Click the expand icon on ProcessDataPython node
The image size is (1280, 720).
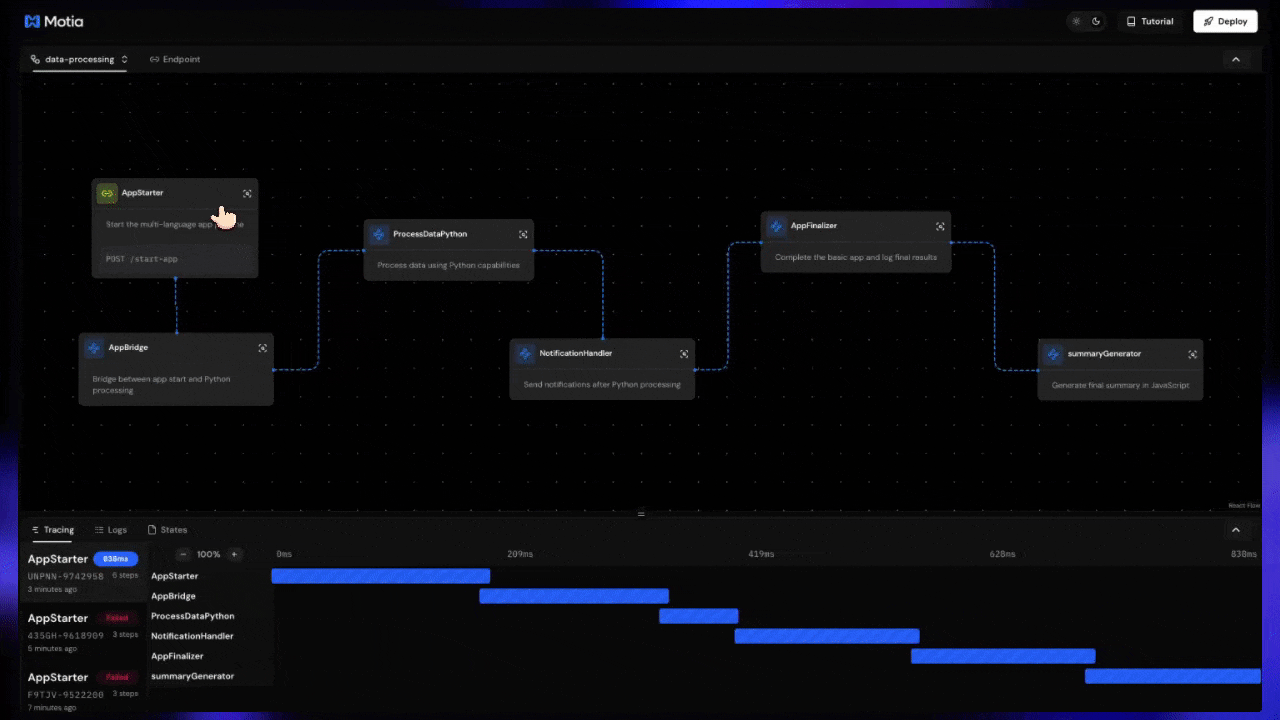pos(523,233)
